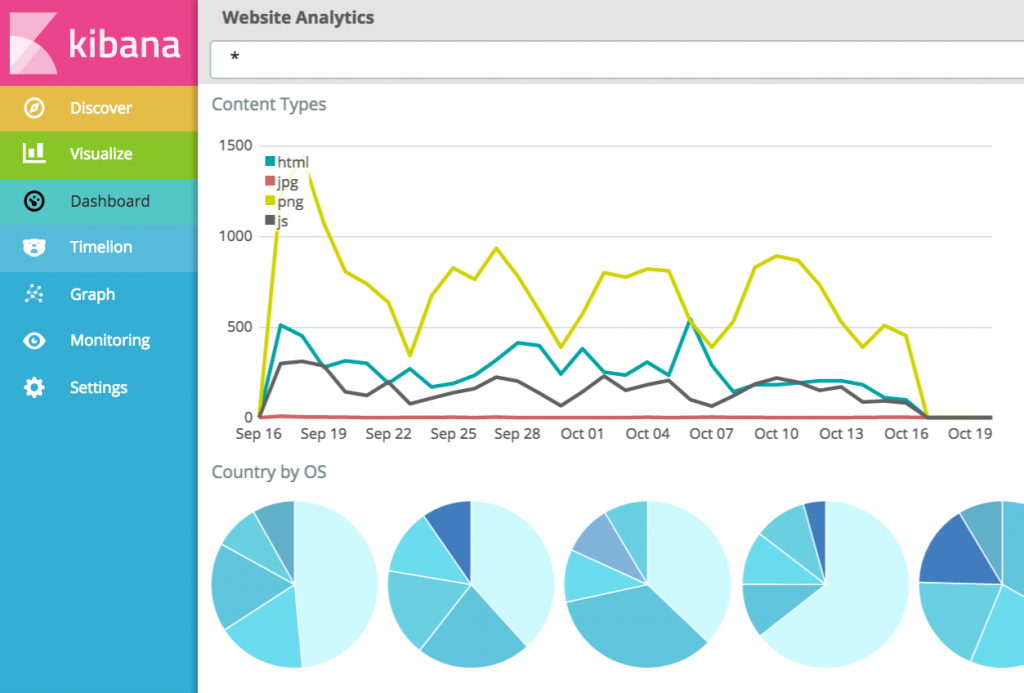Select the third pie chart
Viewport: 1024px width, 693px height.
[648, 585]
